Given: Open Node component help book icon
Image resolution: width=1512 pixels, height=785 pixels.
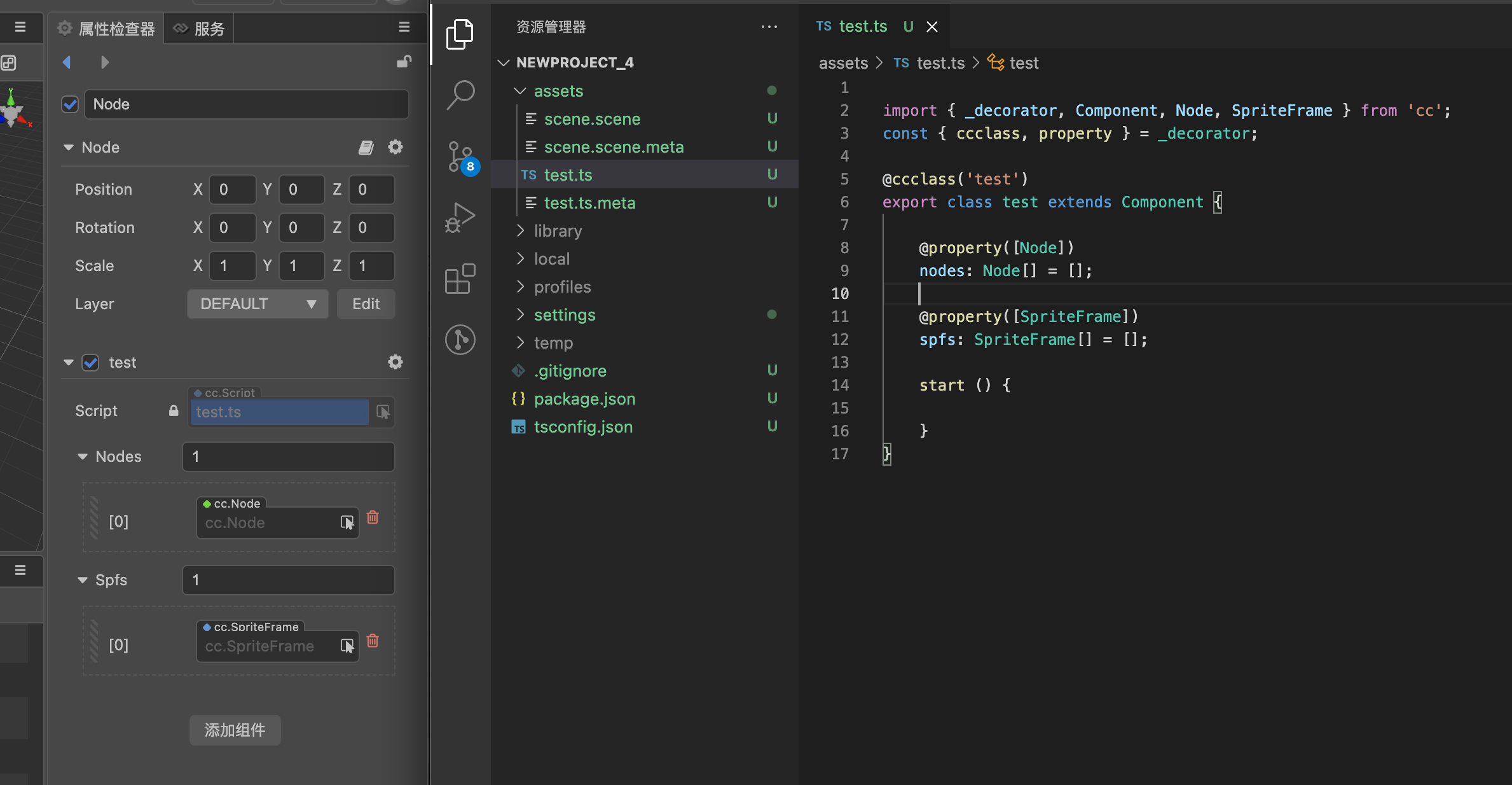Looking at the screenshot, I should (x=366, y=148).
